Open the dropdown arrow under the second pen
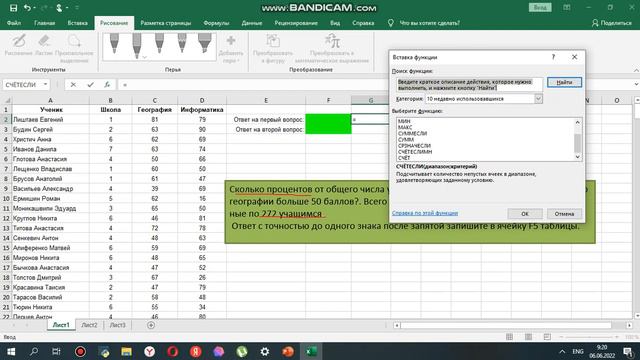The width and height of the screenshot is (640, 360). (x=144, y=57)
